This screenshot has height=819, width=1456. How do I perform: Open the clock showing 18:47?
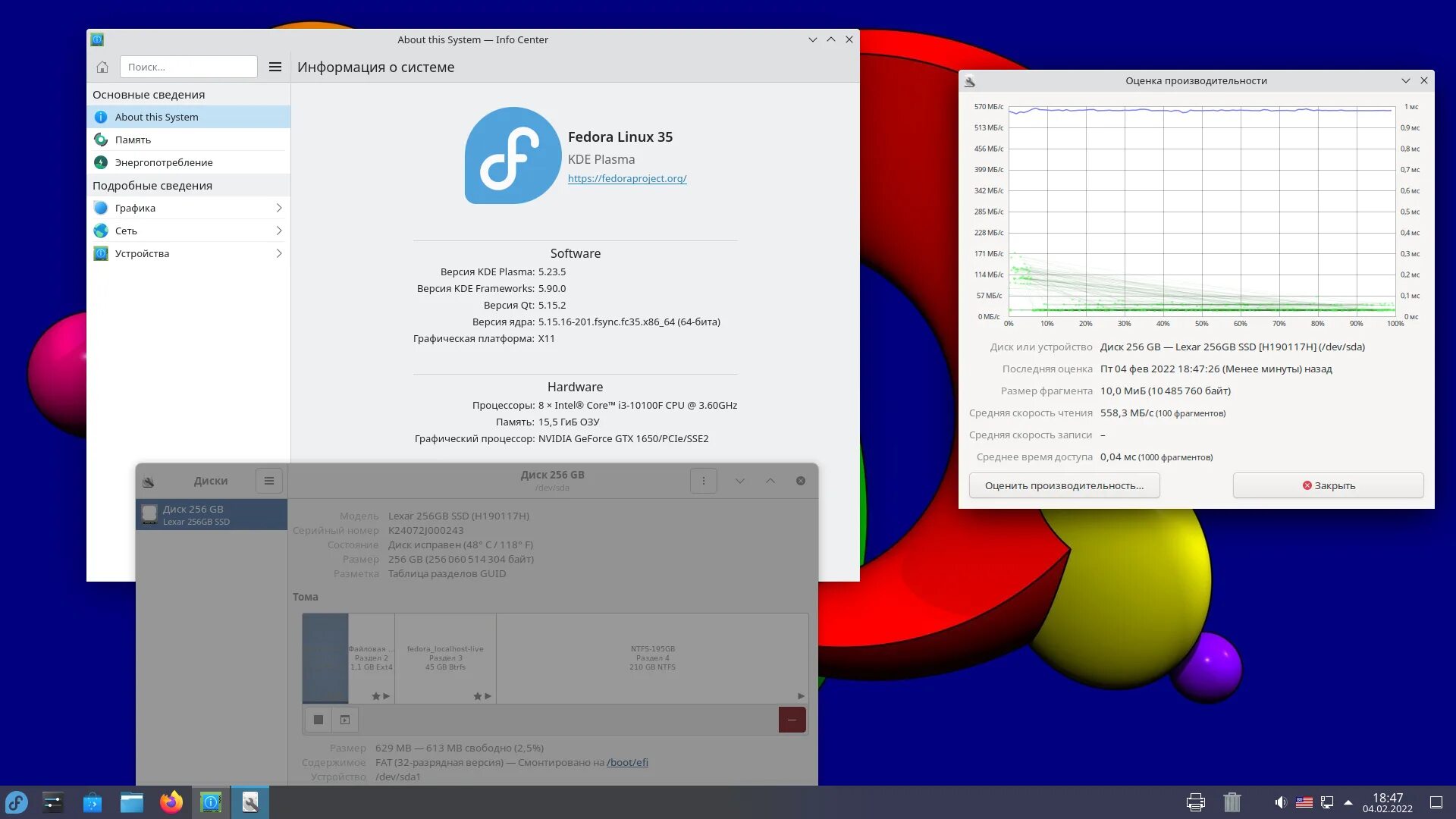pos(1388,802)
